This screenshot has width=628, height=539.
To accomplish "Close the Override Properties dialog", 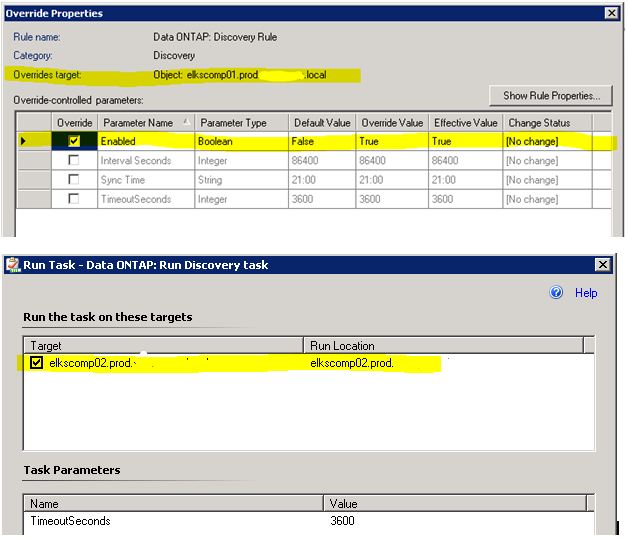I will 610,13.
